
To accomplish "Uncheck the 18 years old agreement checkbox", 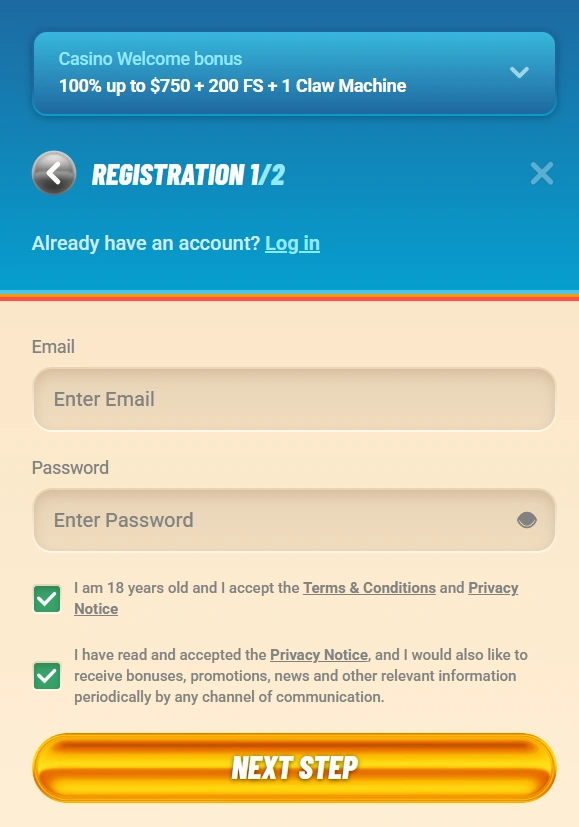I will [x=46, y=598].
